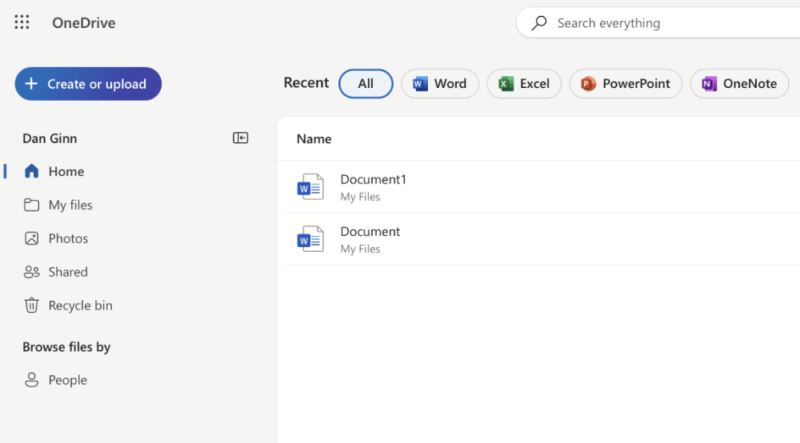Click the Search everything field
This screenshot has width=800, height=443.
coord(658,23)
